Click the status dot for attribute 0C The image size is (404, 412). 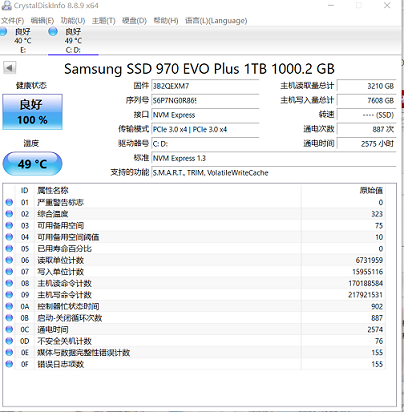coord(9,329)
